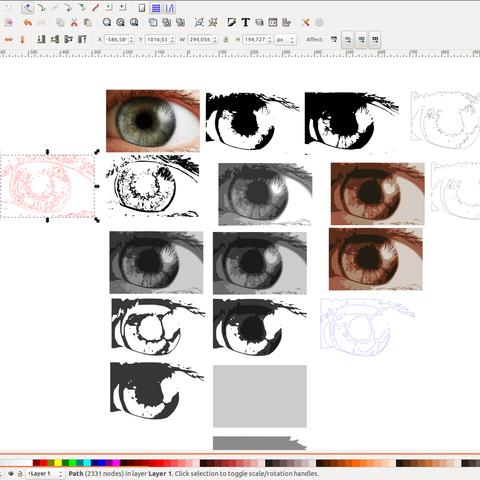The image size is (480, 480).
Task: Select the original color eye photo
Action: click(153, 121)
